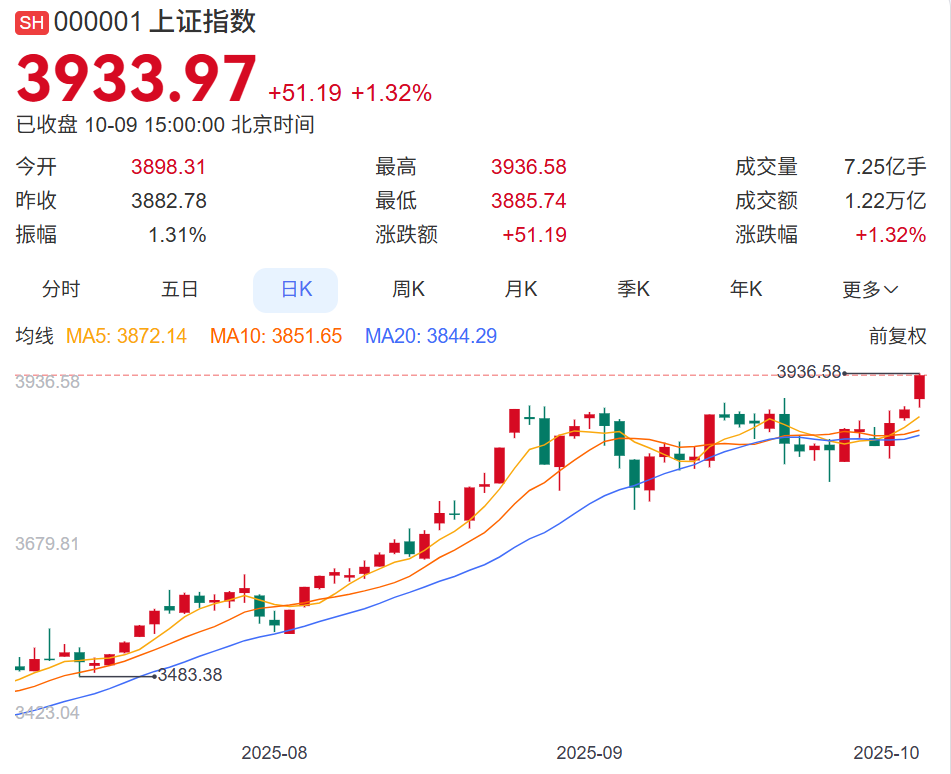This screenshot has height=774, width=951.
Task: Click the 均线 moving average legend label
Action: pyautogui.click(x=35, y=337)
